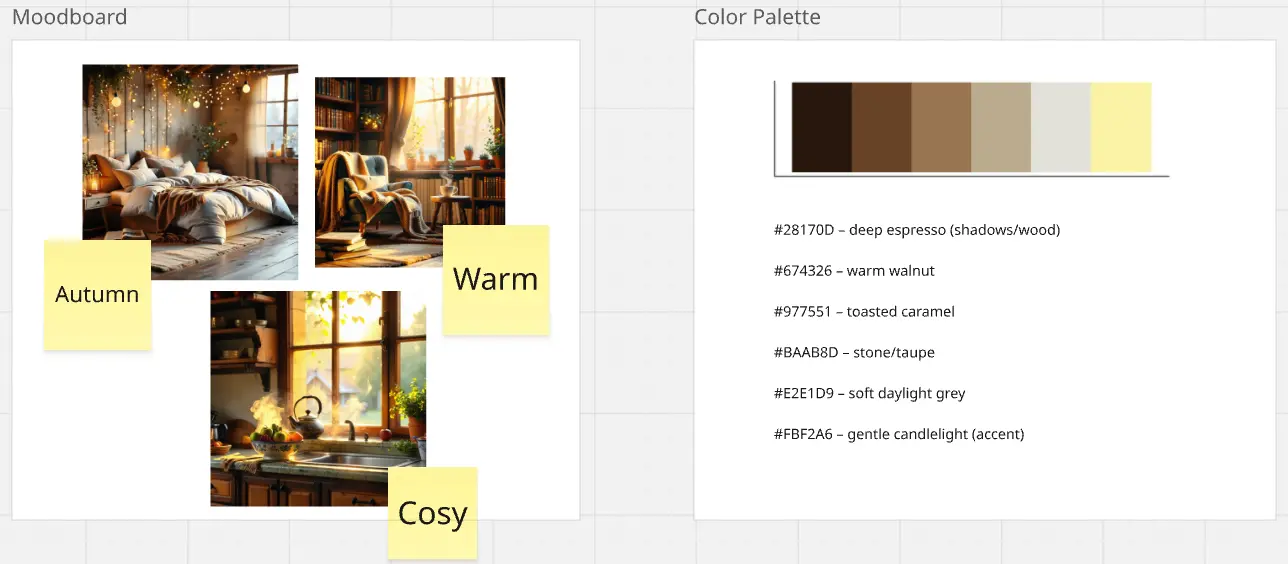Click the stone taupe color swatch

1001,127
